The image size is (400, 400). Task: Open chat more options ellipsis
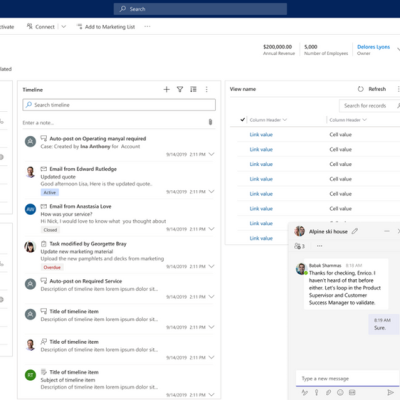tap(319, 246)
